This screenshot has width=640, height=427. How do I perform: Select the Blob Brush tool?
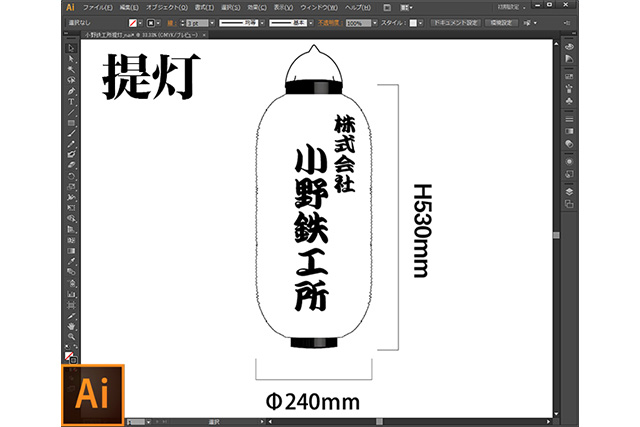pyautogui.click(x=71, y=155)
